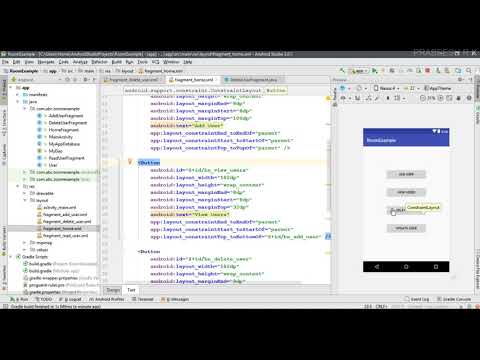Open the Gradle Console tool window

(x=454, y=299)
